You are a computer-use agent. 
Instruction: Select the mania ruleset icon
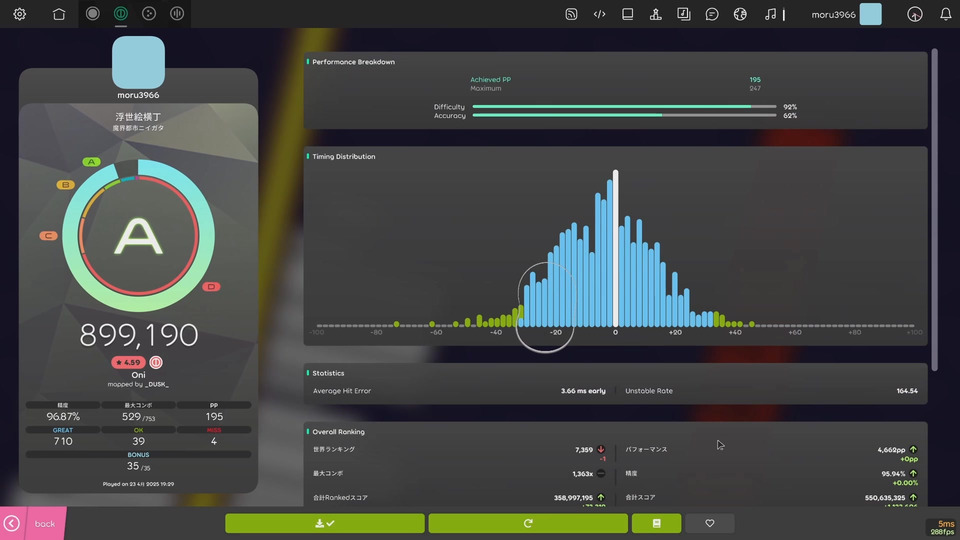177,13
